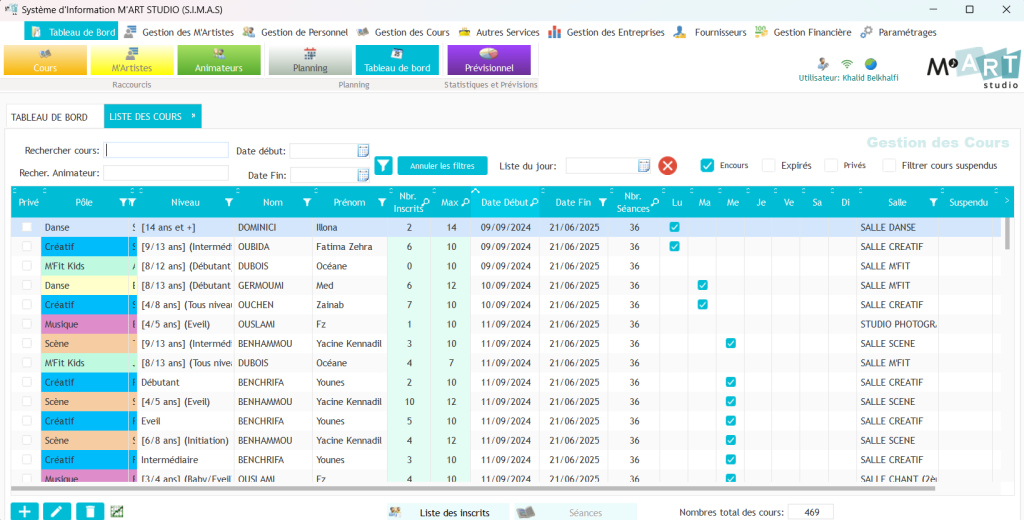This screenshot has width=1024, height=520.
Task: Open the Tableau de bord shortcut tile
Action: point(397,60)
